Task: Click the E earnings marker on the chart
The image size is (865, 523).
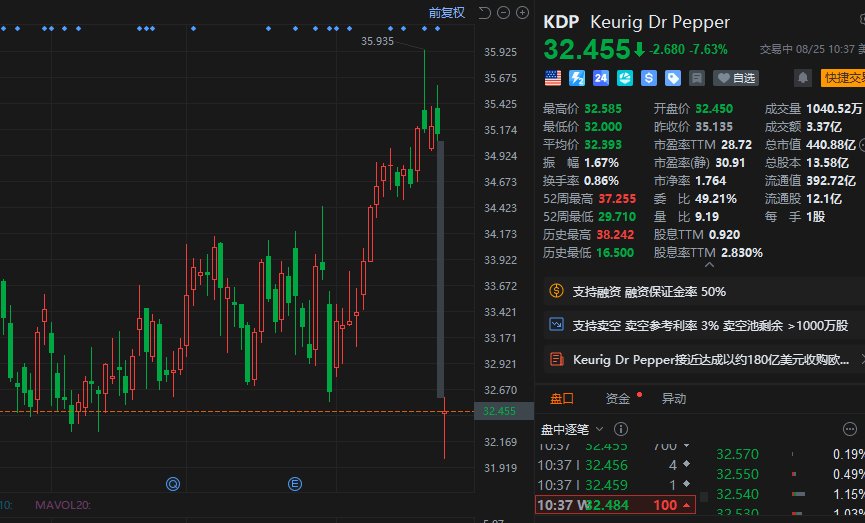Action: pyautogui.click(x=295, y=484)
